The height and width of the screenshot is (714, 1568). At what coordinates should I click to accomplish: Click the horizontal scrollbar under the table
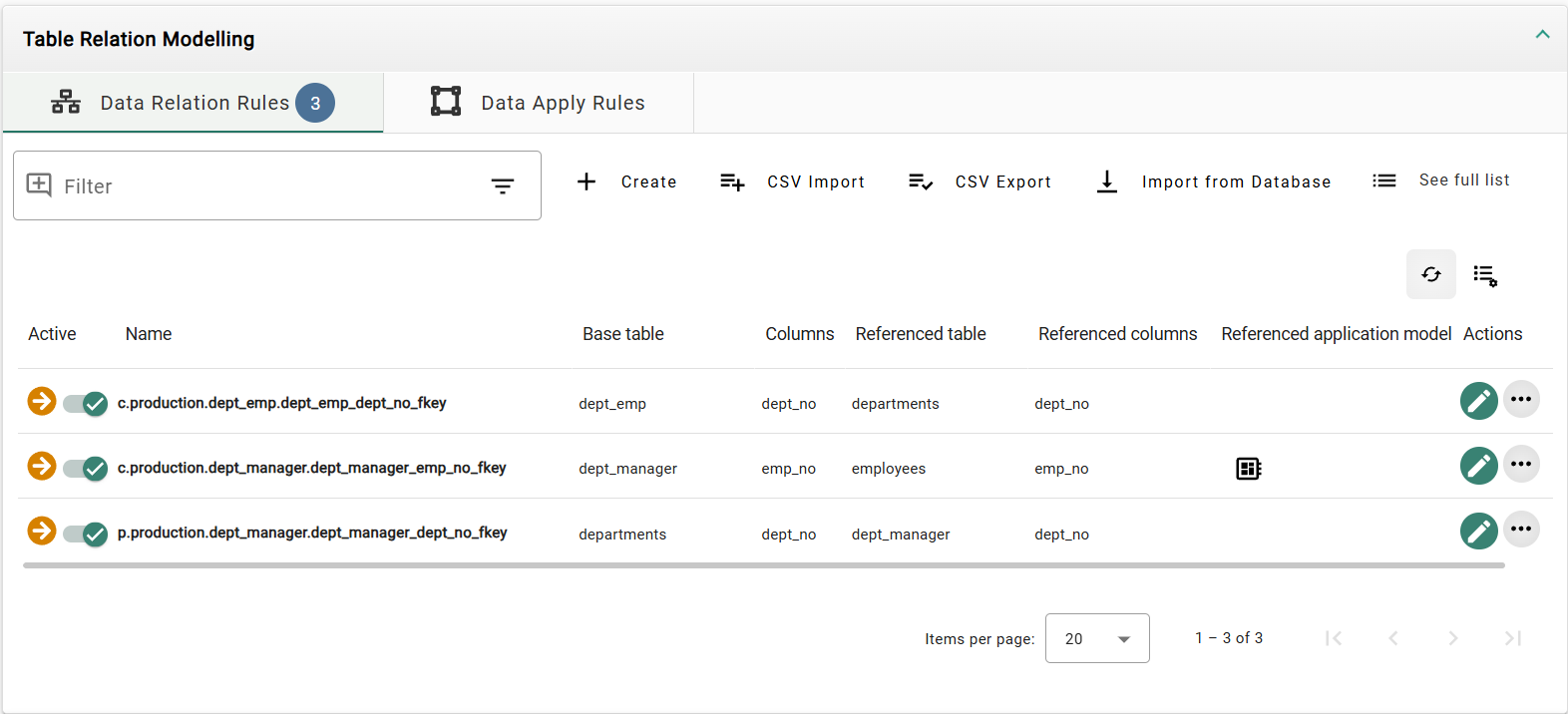coord(763,565)
